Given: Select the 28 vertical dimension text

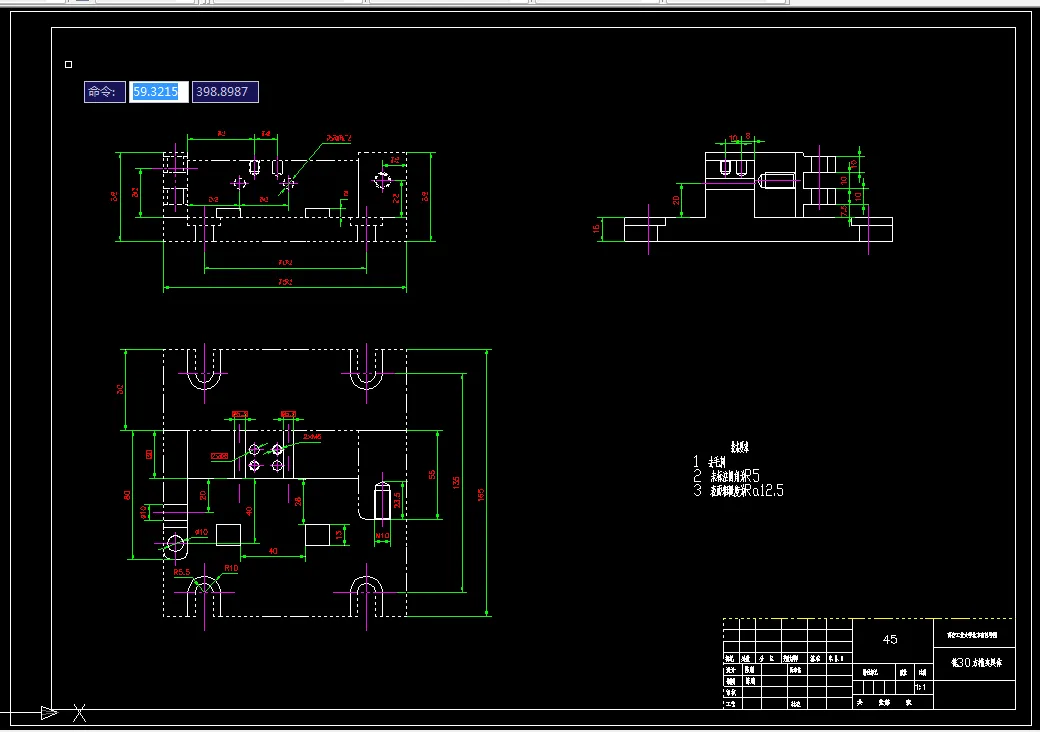Looking at the screenshot, I should point(298,501).
